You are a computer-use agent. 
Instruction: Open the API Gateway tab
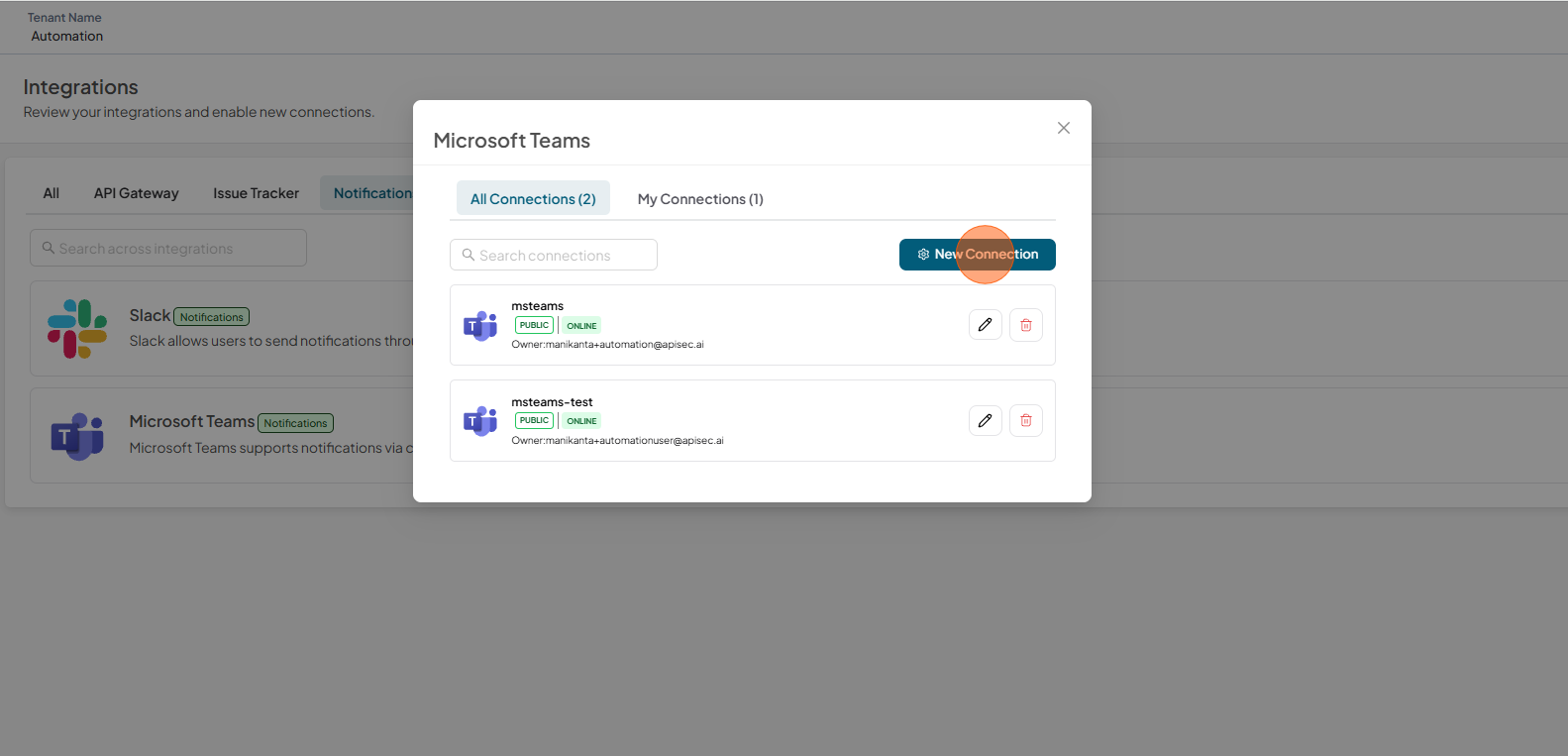tap(137, 193)
